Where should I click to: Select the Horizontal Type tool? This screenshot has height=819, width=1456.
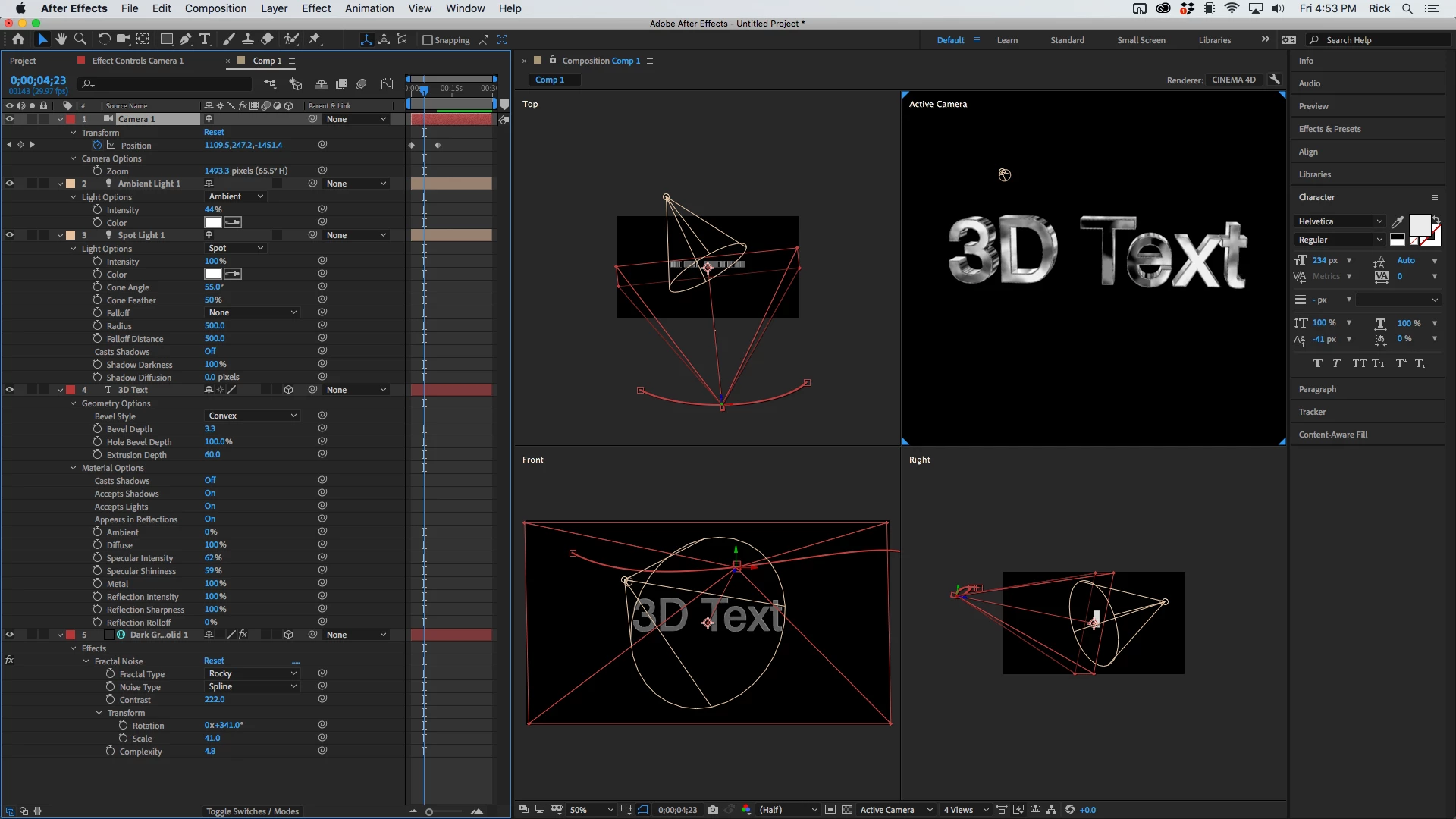tap(205, 39)
